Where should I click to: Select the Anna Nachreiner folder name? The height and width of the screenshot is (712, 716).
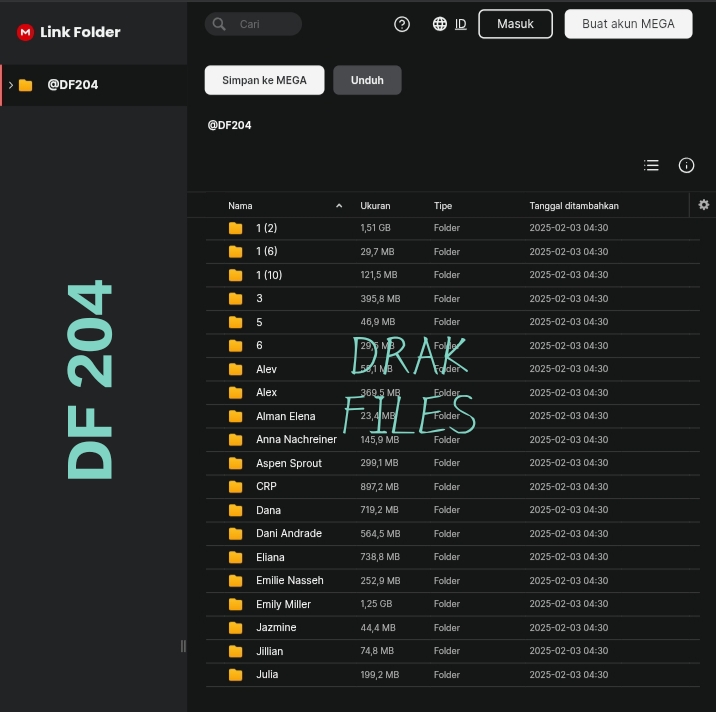296,439
